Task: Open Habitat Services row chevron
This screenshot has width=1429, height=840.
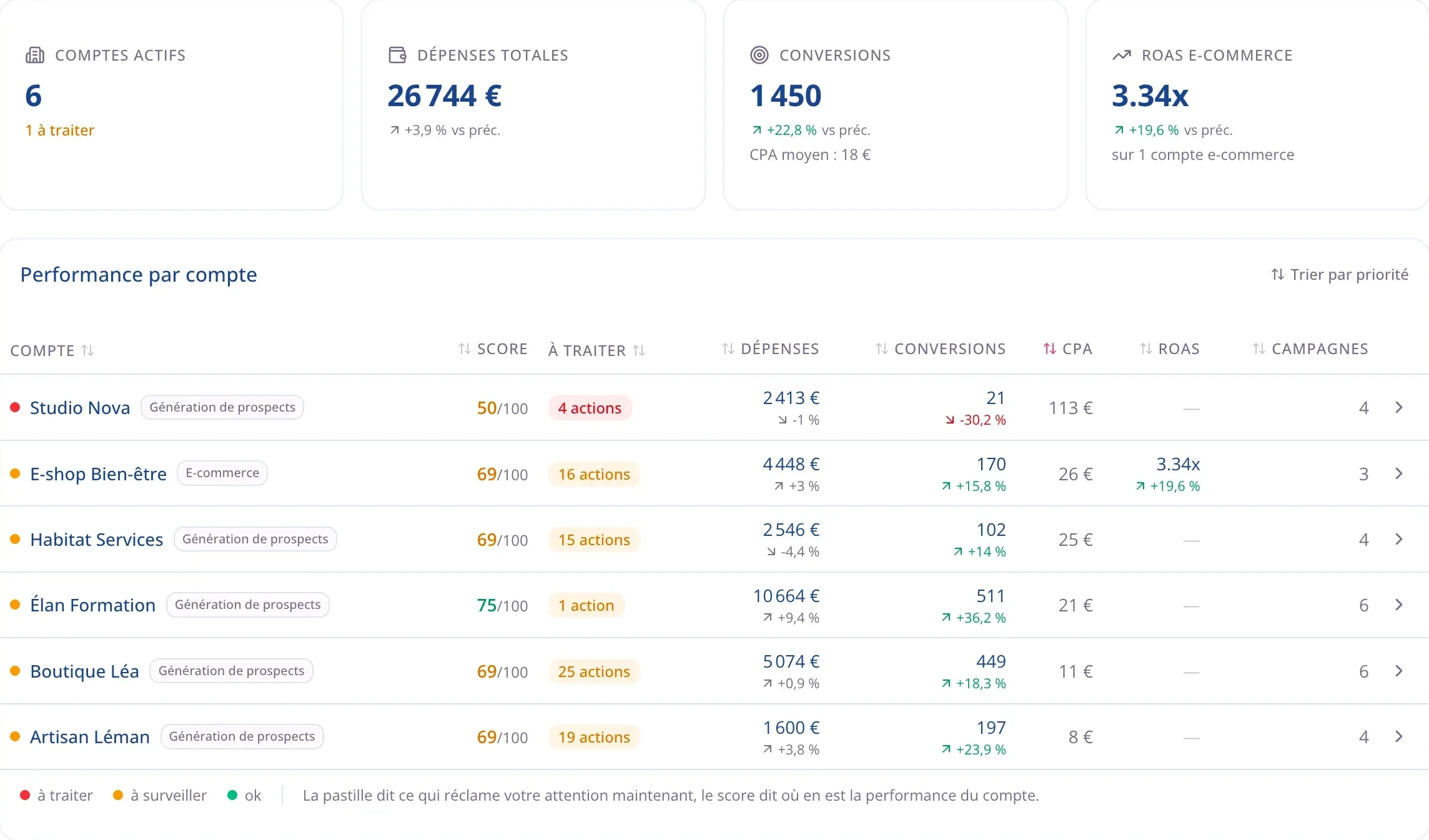Action: (1399, 539)
